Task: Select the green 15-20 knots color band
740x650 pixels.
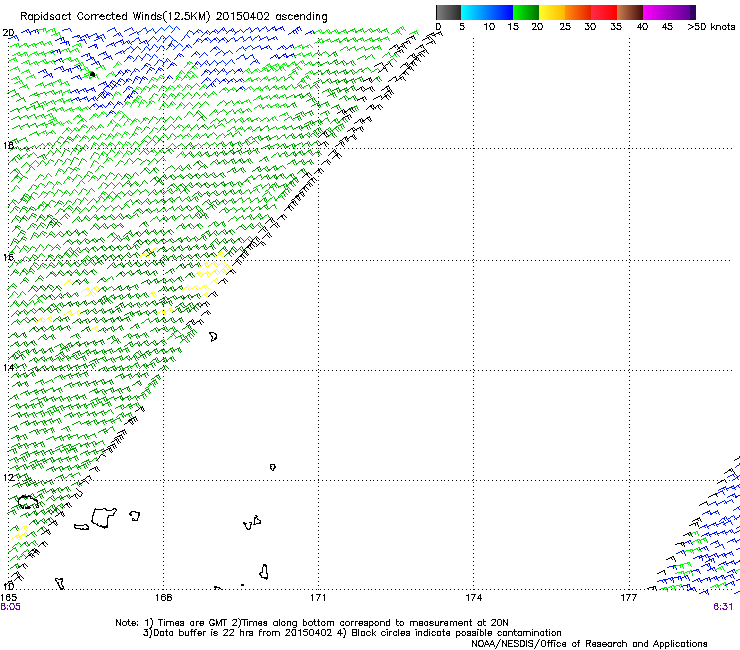Action: 526,12
